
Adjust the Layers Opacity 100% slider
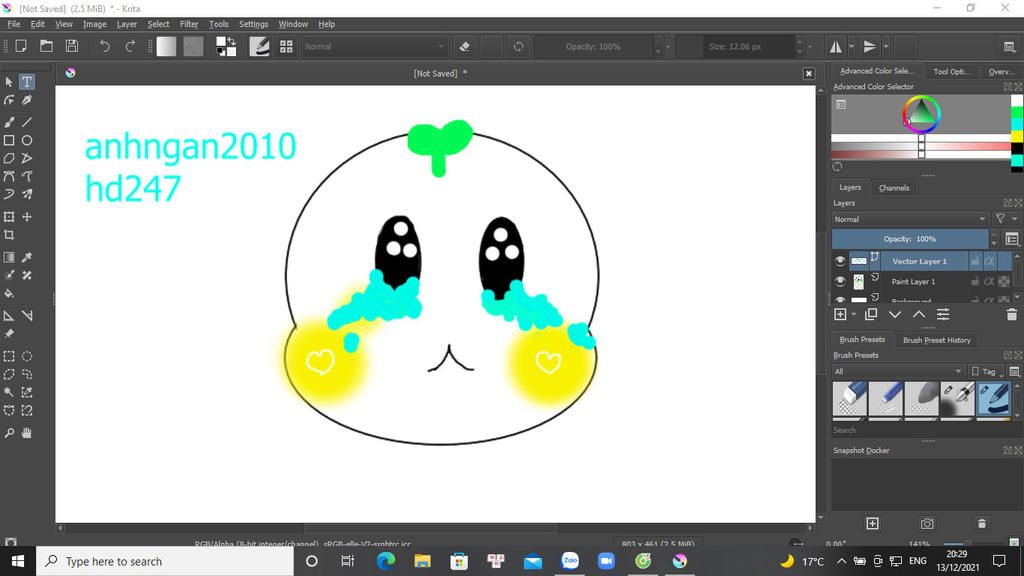[x=910, y=239]
